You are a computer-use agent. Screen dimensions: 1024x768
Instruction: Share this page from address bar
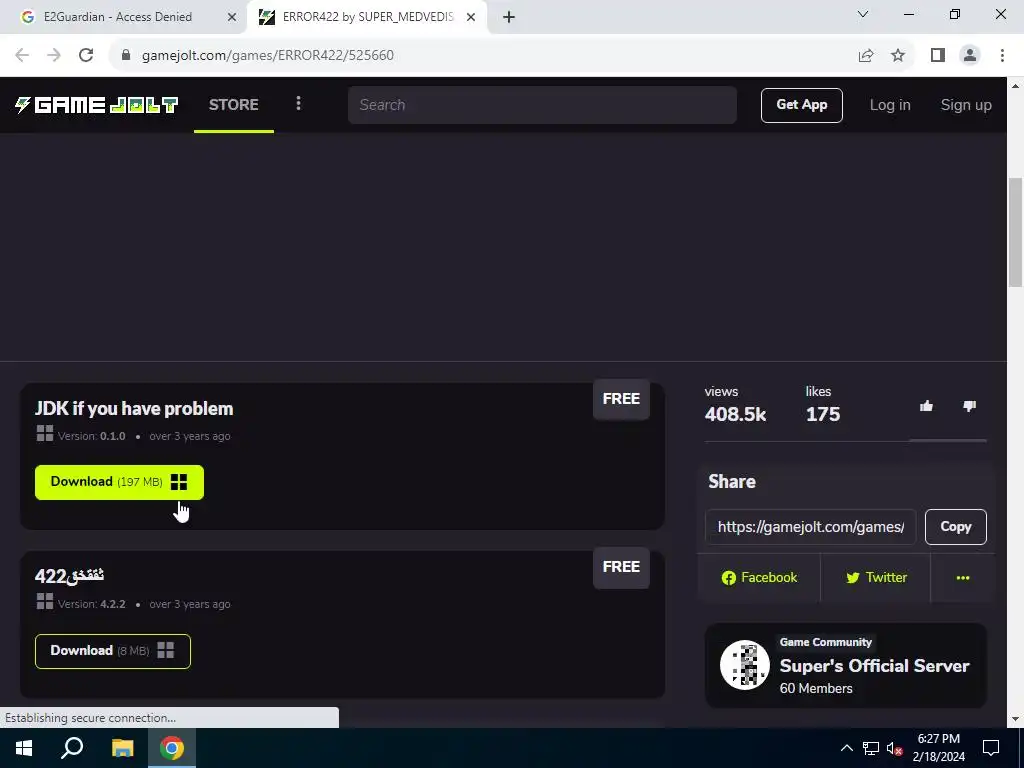(866, 56)
